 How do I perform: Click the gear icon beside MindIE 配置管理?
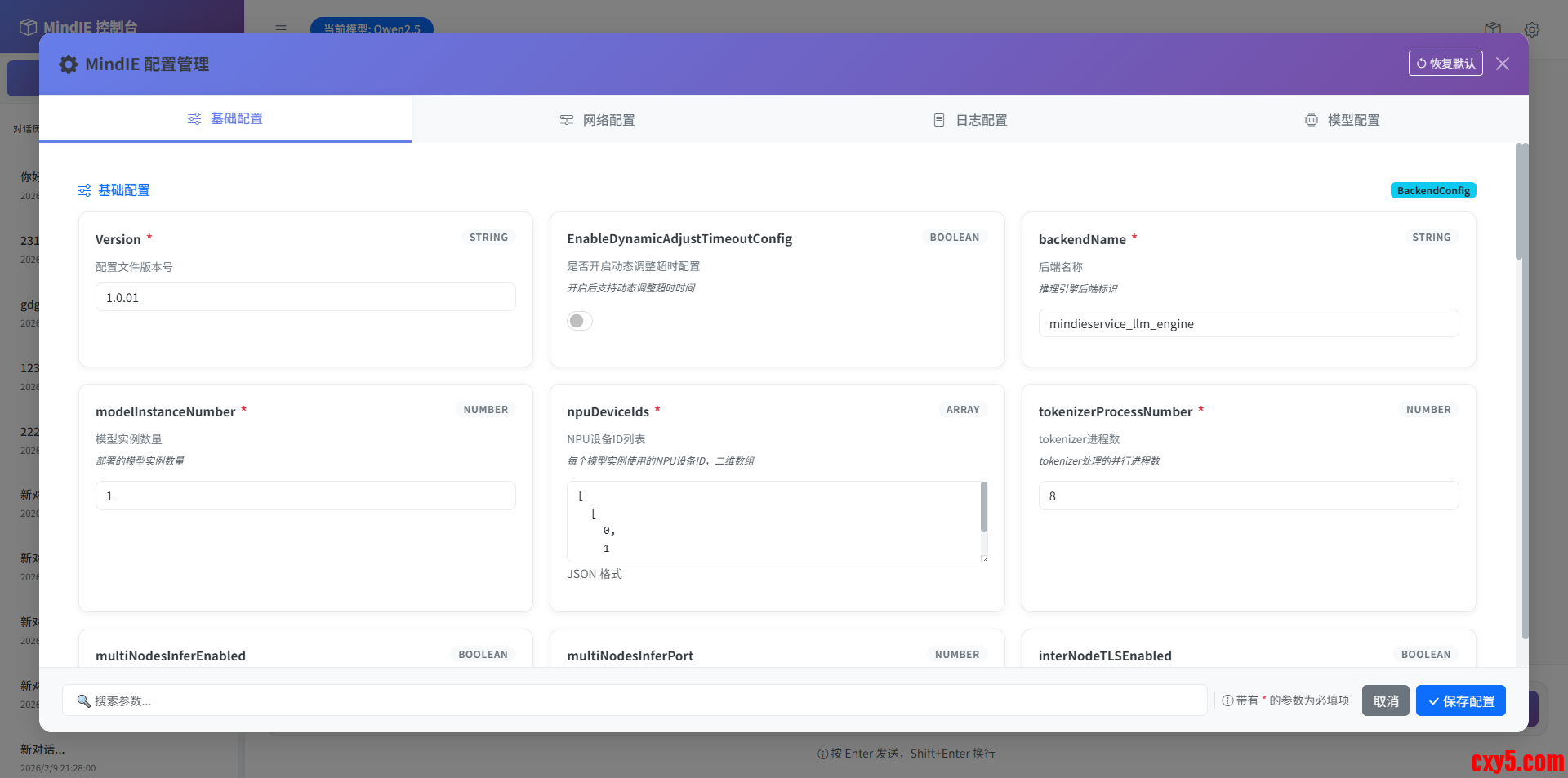[69, 64]
